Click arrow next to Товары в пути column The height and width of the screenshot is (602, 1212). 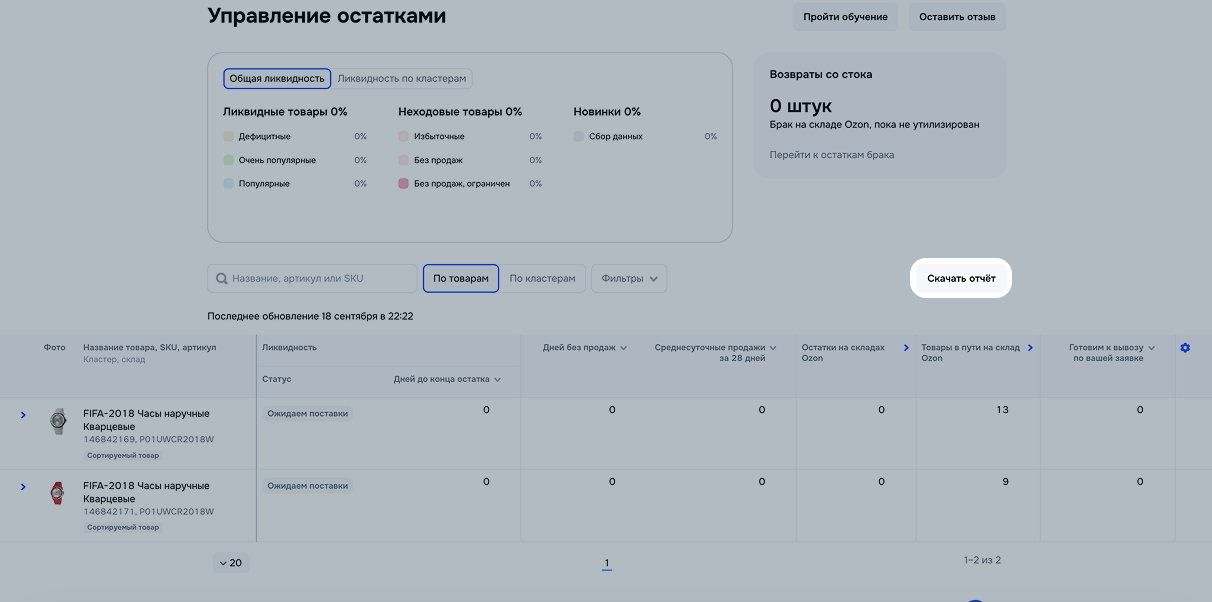click(x=1030, y=348)
